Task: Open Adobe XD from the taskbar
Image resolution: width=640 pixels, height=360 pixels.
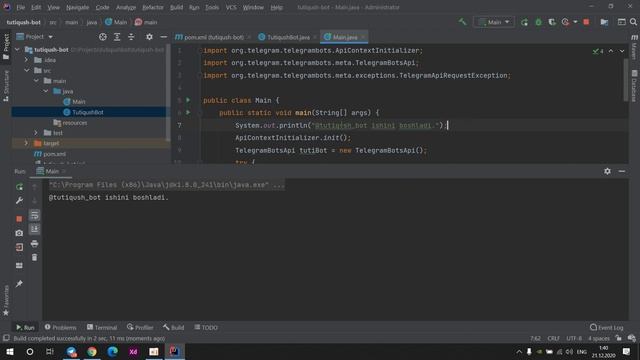Action: [x=133, y=351]
